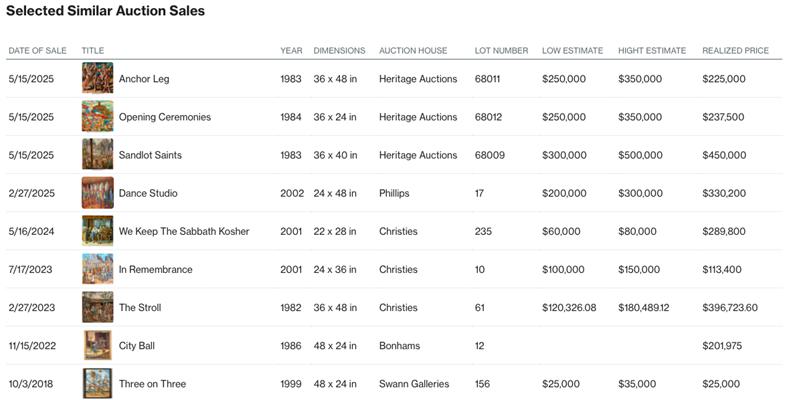The image size is (787, 400).
Task: Sort by Realized Price column header
Action: [x=735, y=50]
